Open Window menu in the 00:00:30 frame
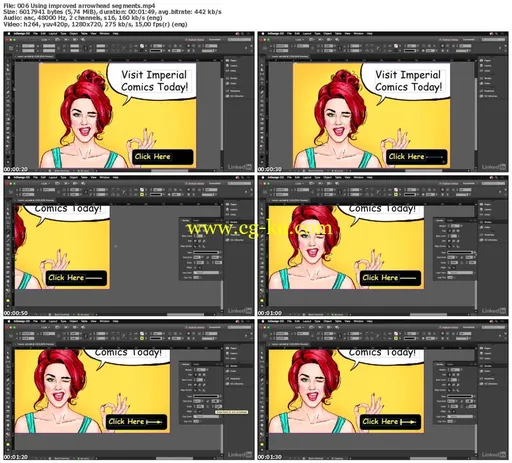512x463 pixels. tap(358, 34)
